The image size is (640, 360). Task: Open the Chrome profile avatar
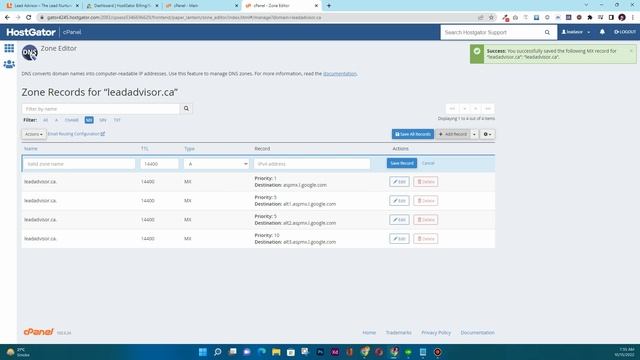click(622, 18)
